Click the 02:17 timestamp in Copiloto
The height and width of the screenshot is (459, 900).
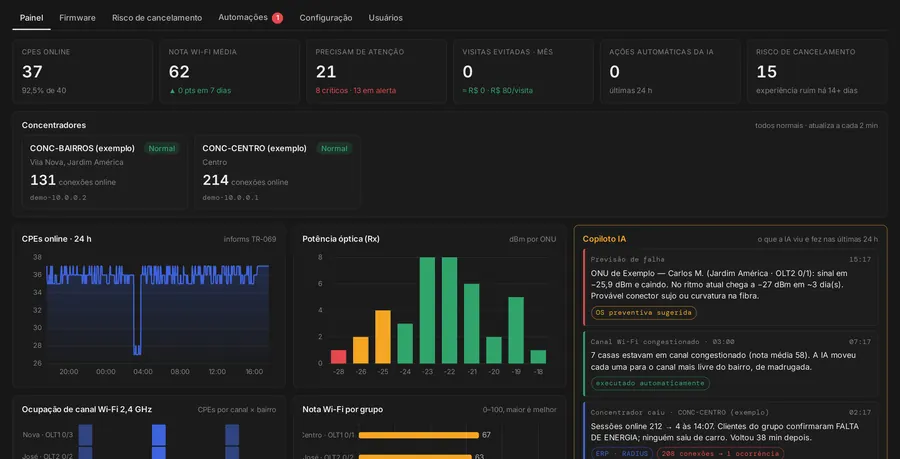point(860,412)
